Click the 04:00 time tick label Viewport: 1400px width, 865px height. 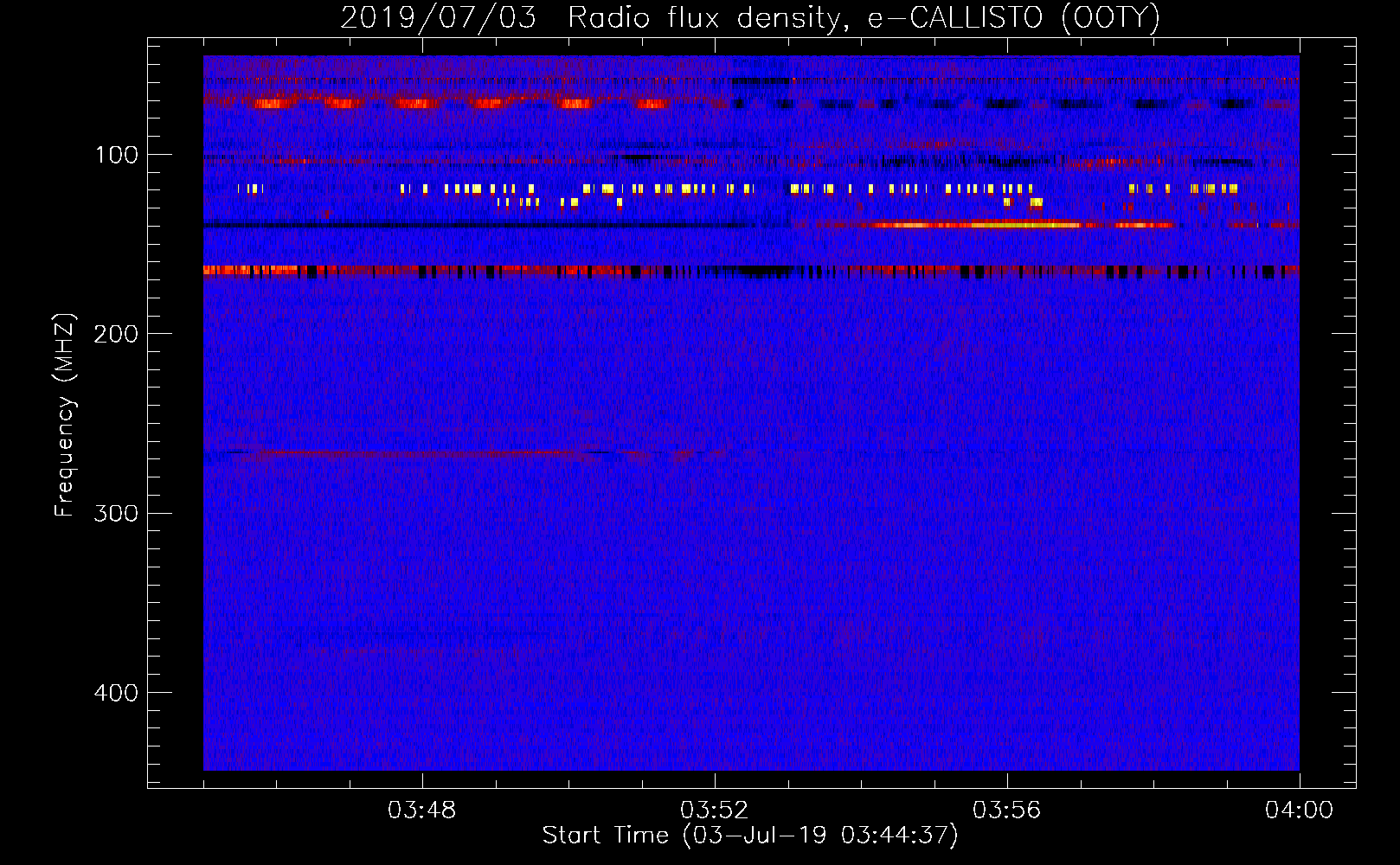pos(1299,811)
